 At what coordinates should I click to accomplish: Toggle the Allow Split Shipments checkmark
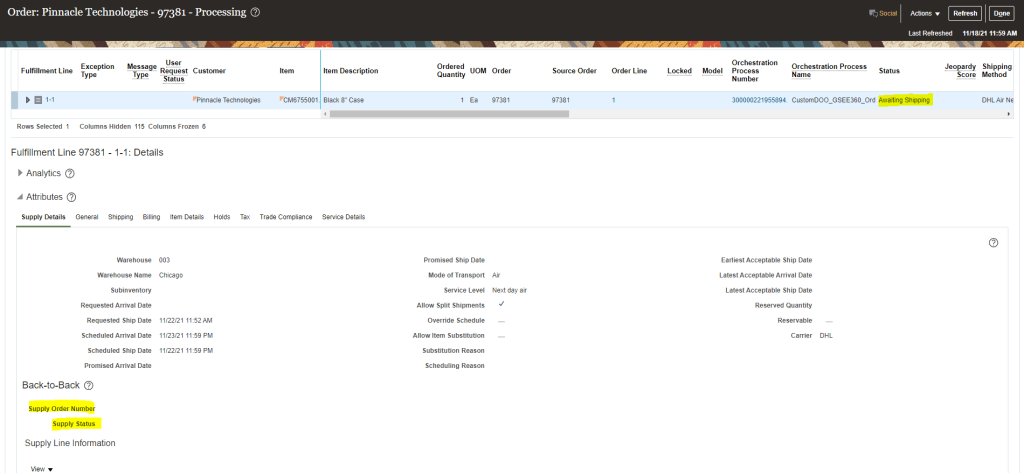[x=502, y=304]
